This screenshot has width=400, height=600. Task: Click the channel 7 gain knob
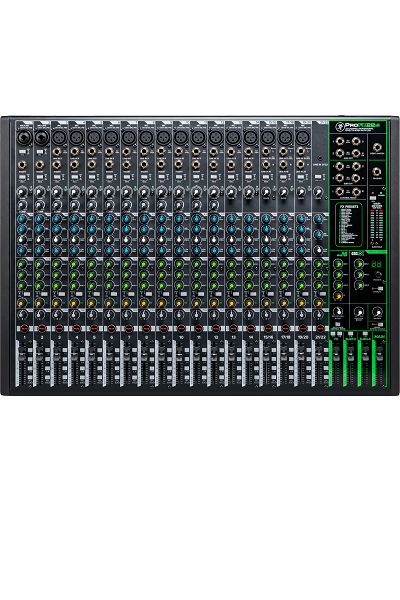tap(127, 192)
